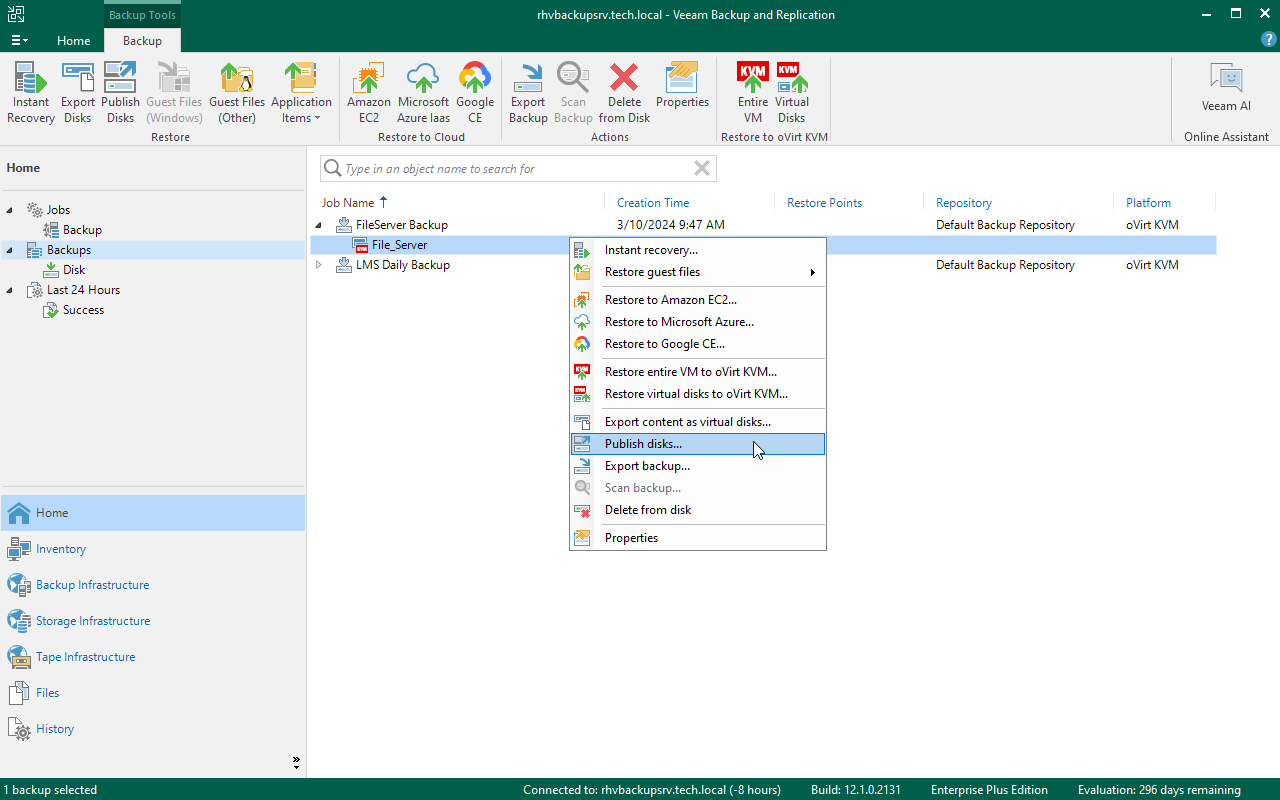Open the Files navigation view
This screenshot has width=1280, height=800.
[153, 693]
